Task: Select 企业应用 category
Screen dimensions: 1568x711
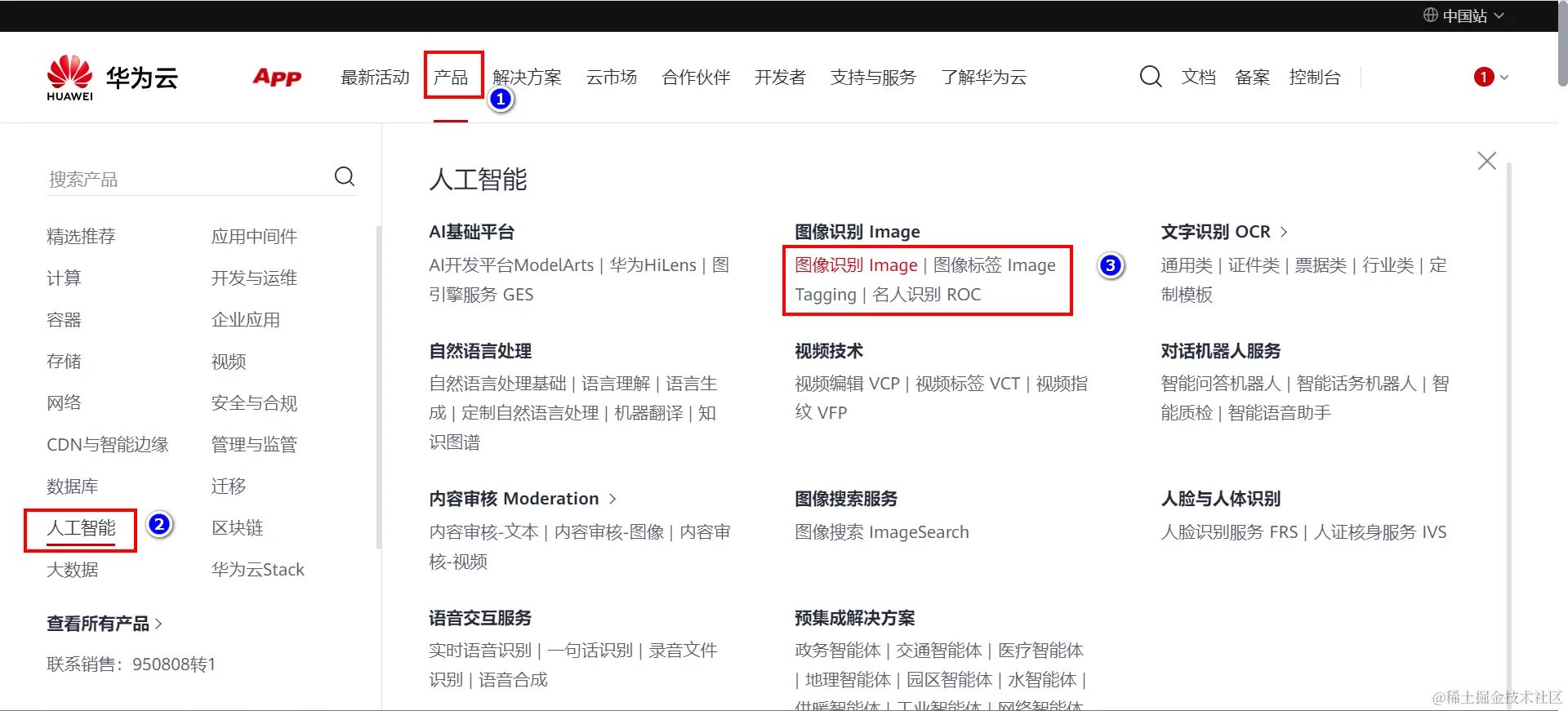Action: click(246, 320)
